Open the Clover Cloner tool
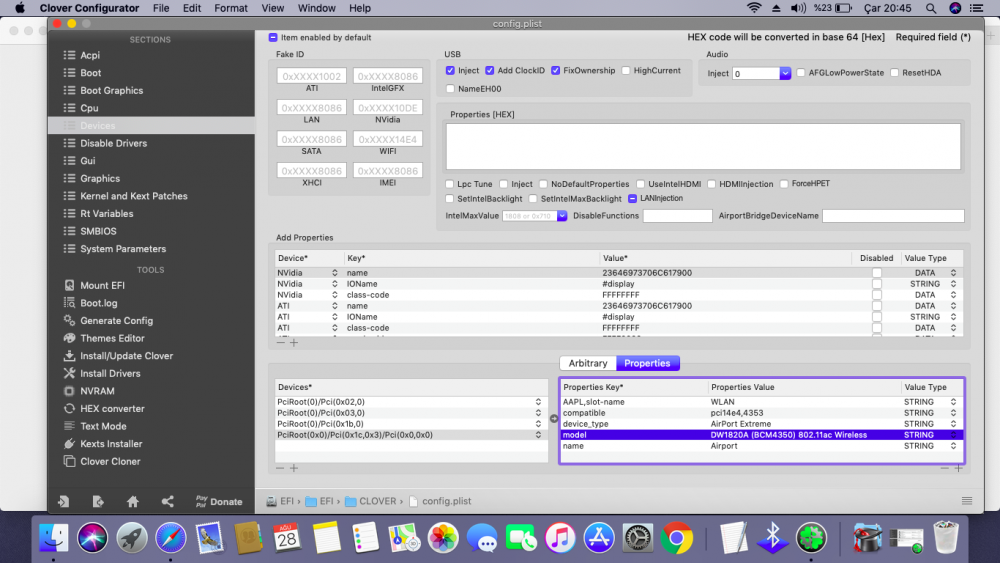 (110, 462)
